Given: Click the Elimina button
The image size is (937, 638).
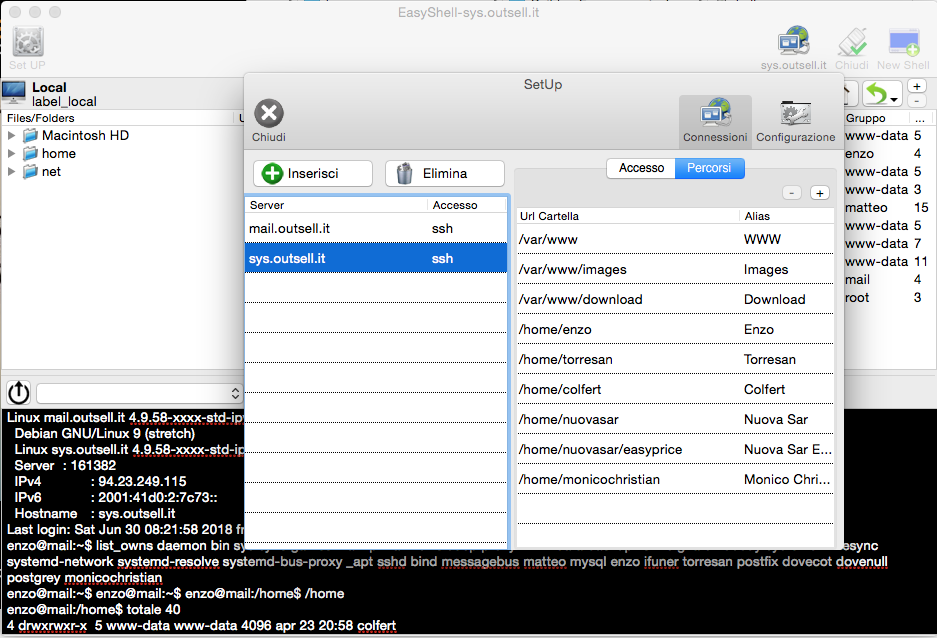Looking at the screenshot, I should click(x=445, y=173).
